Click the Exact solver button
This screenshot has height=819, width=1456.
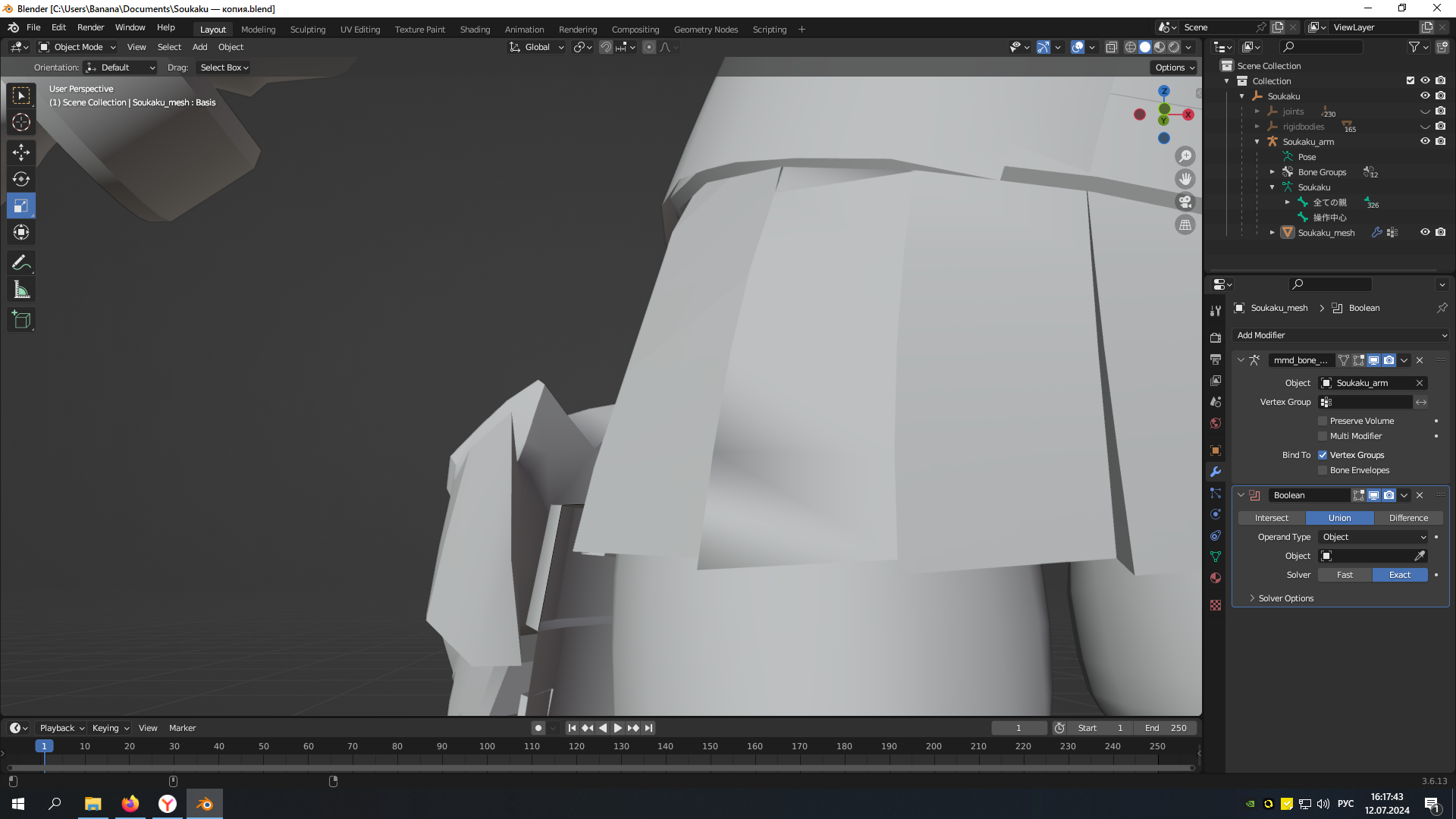[x=1399, y=574]
